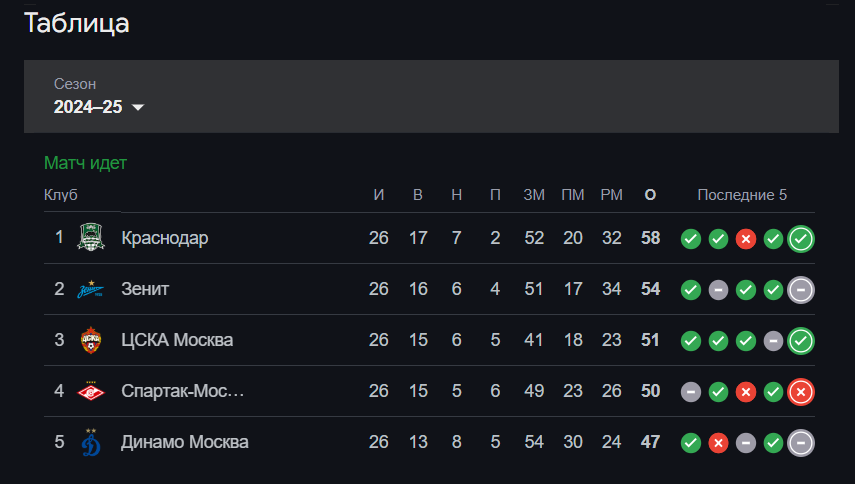The width and height of the screenshot is (855, 484).
Task: Click Spartak's outlined red latest loss icon
Action: click(800, 392)
